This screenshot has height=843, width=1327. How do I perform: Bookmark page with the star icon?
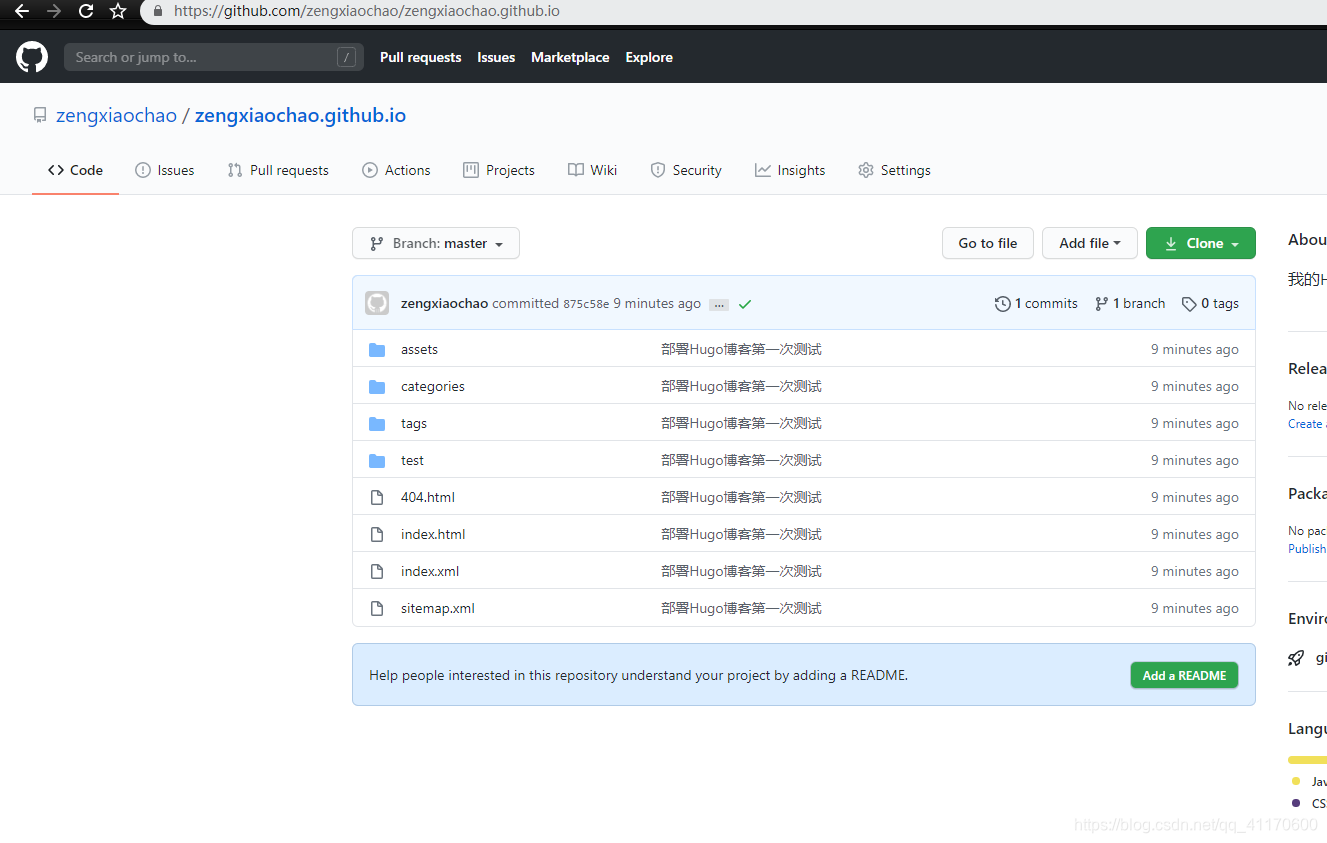(x=118, y=11)
